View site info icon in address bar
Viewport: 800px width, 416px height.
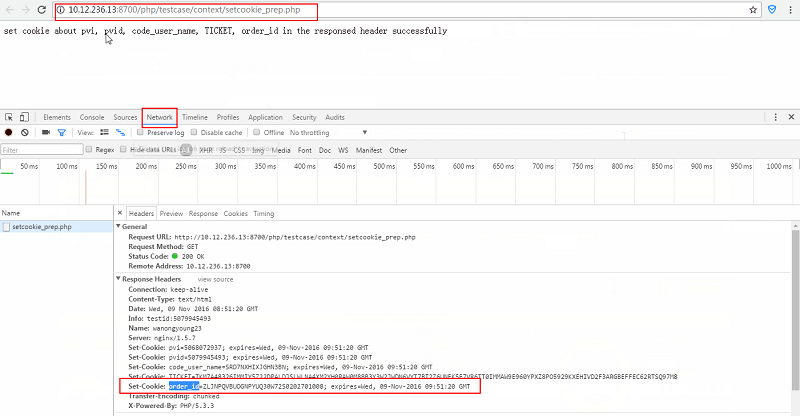(61, 10)
